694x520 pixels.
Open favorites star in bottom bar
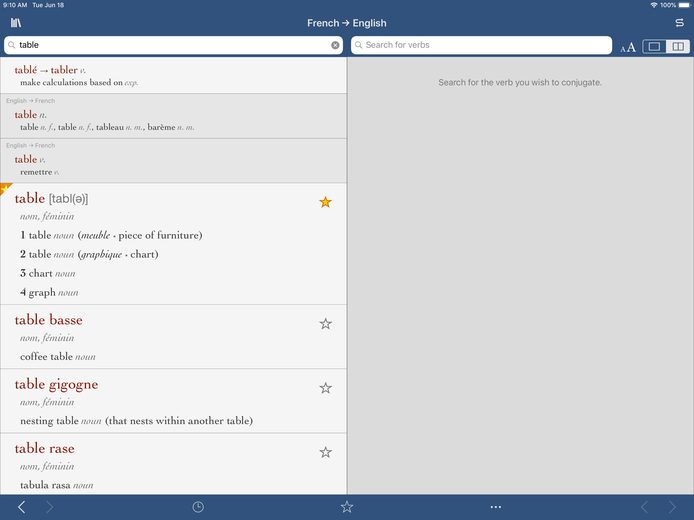coord(347,507)
